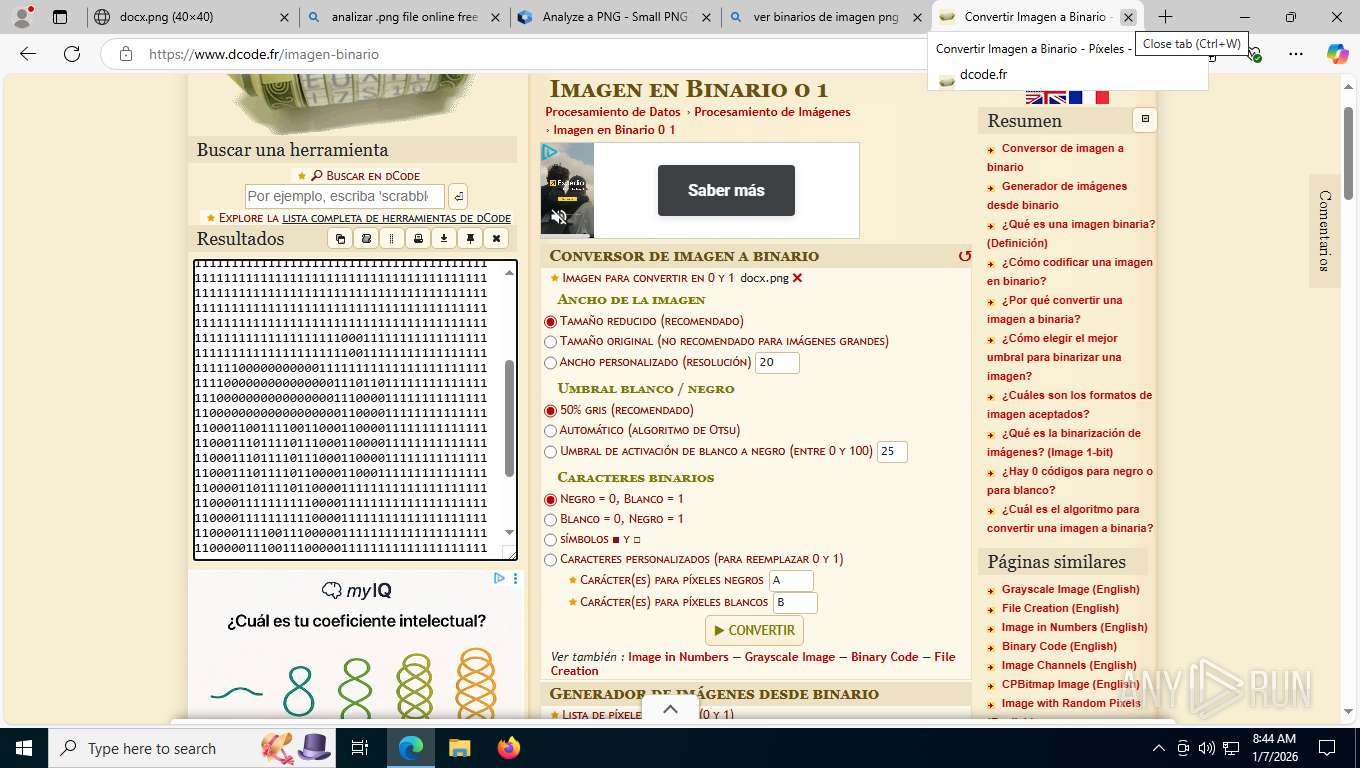Screen dimensions: 1360x768
Task: Mute the advertisement video speaker icon
Action: point(559,217)
